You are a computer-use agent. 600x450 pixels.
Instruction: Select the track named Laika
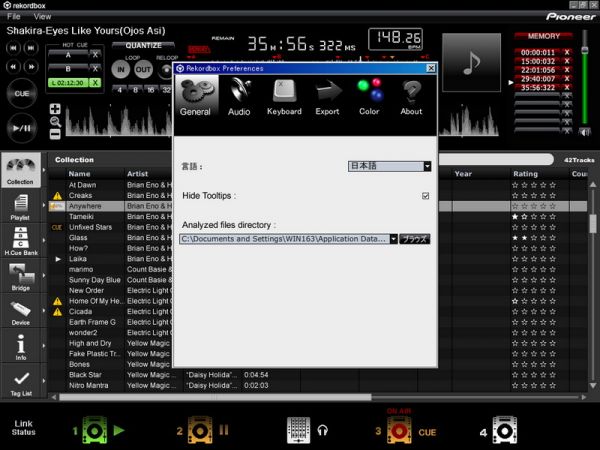(78, 259)
